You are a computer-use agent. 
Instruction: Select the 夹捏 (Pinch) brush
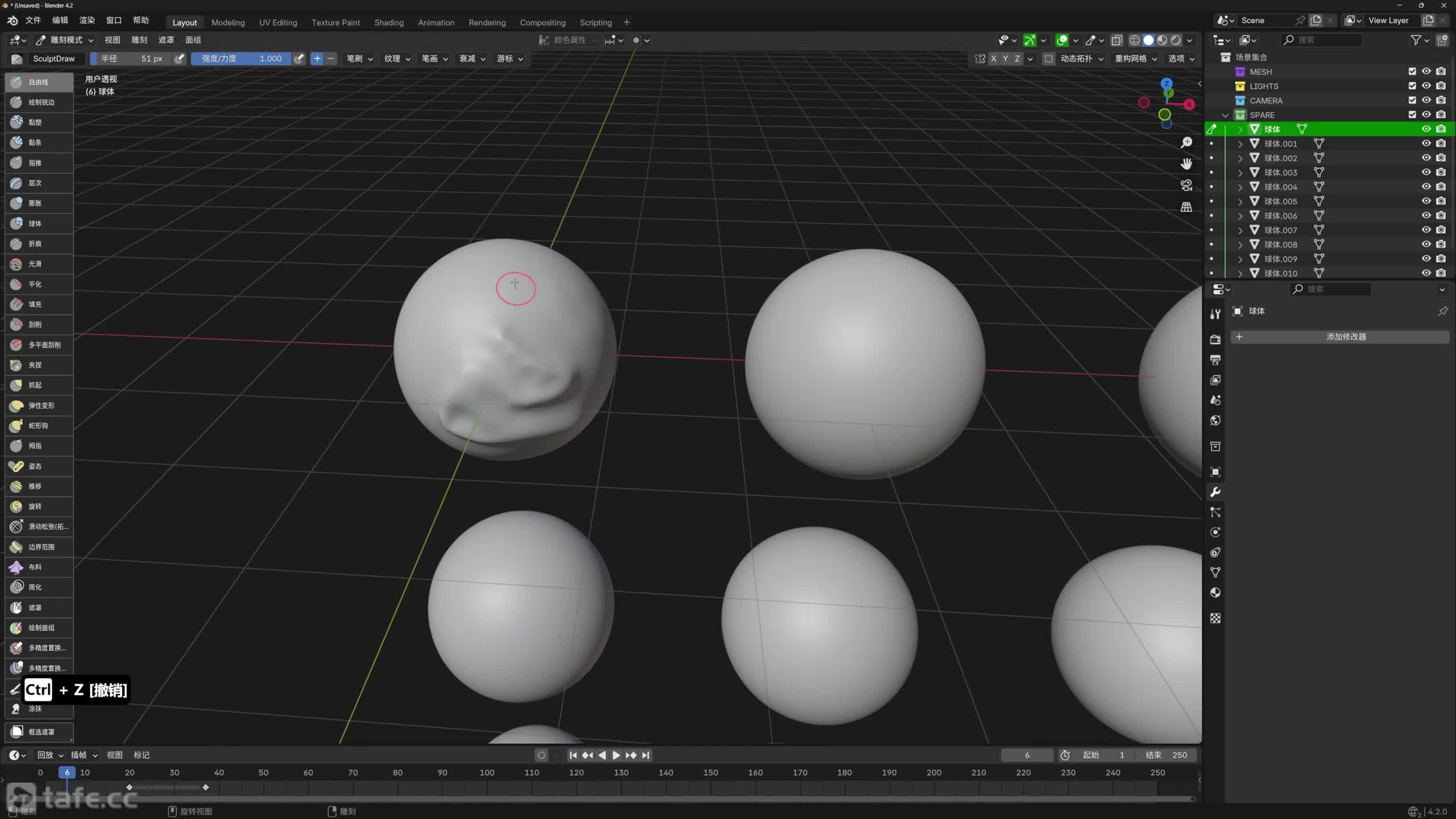pos(39,365)
